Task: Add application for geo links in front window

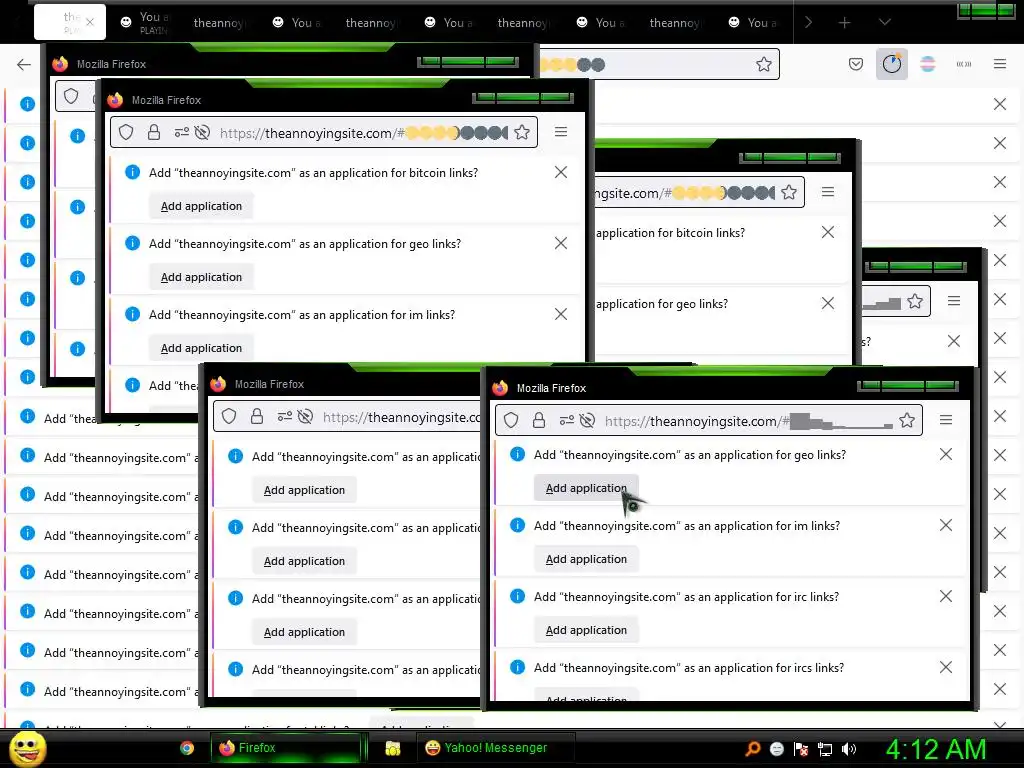Action: pos(586,488)
